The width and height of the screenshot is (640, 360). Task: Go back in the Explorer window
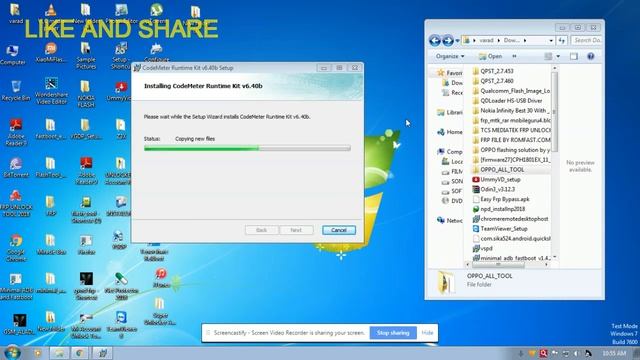435,40
